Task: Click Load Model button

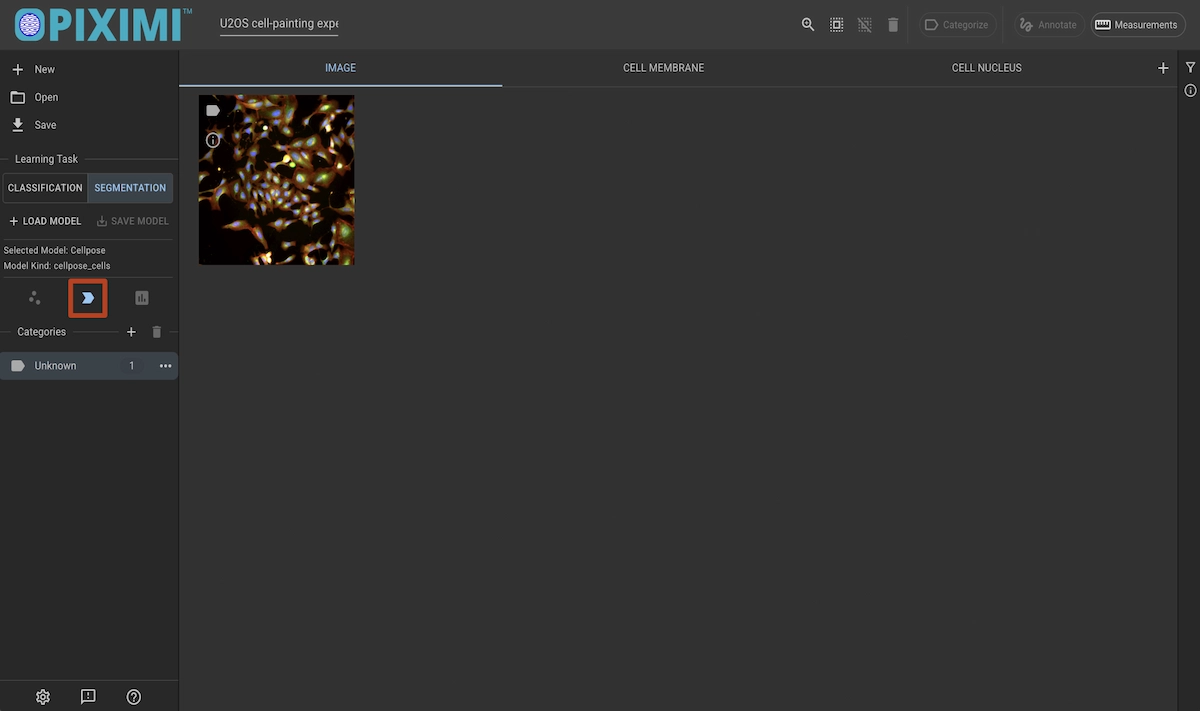Action: click(x=46, y=221)
